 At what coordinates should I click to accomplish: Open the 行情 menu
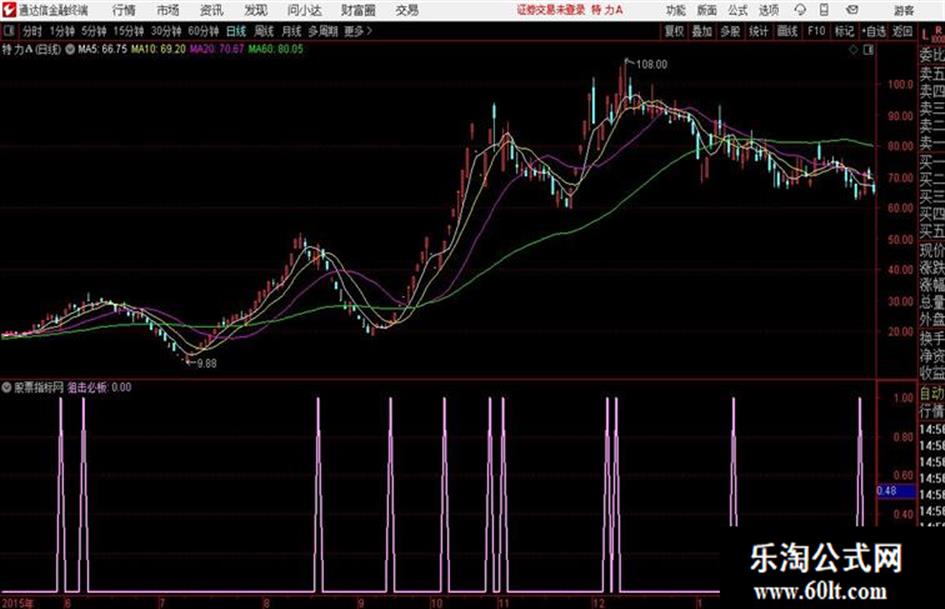124,10
